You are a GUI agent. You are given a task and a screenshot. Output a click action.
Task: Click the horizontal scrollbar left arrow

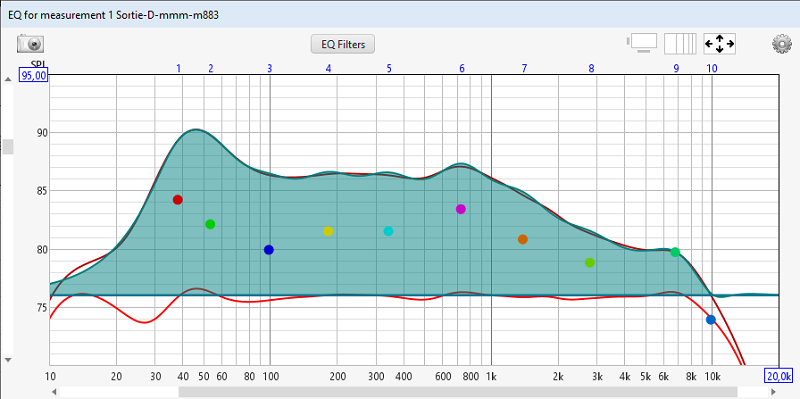coord(54,392)
